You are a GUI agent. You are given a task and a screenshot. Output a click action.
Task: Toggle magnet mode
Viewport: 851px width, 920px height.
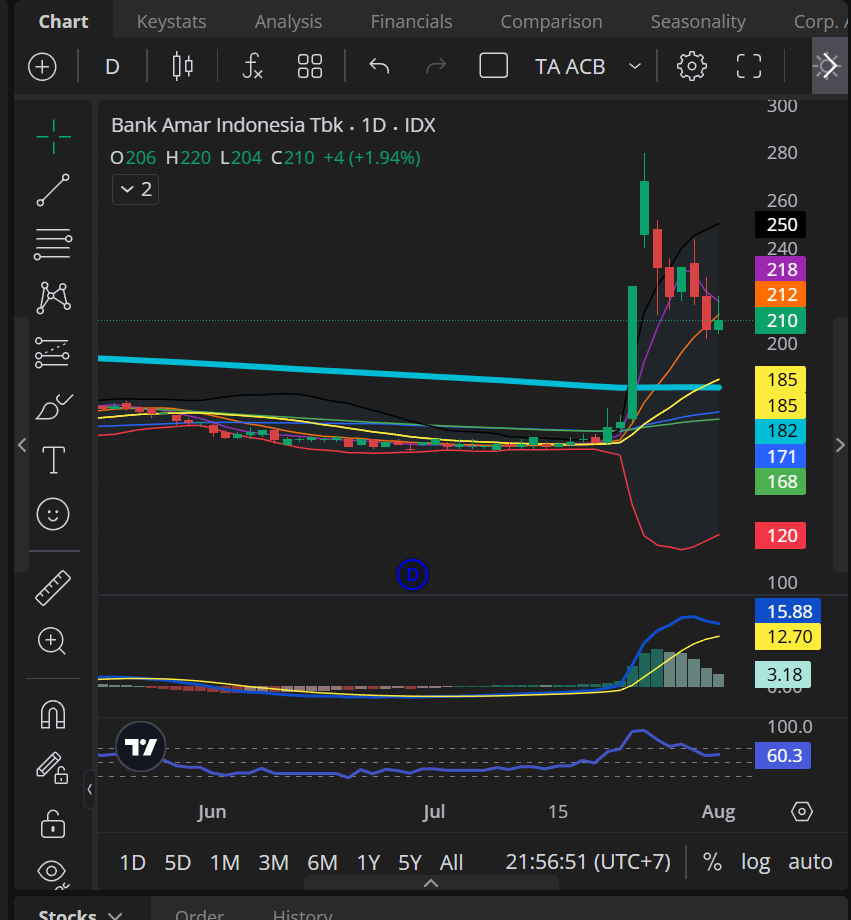click(53, 715)
